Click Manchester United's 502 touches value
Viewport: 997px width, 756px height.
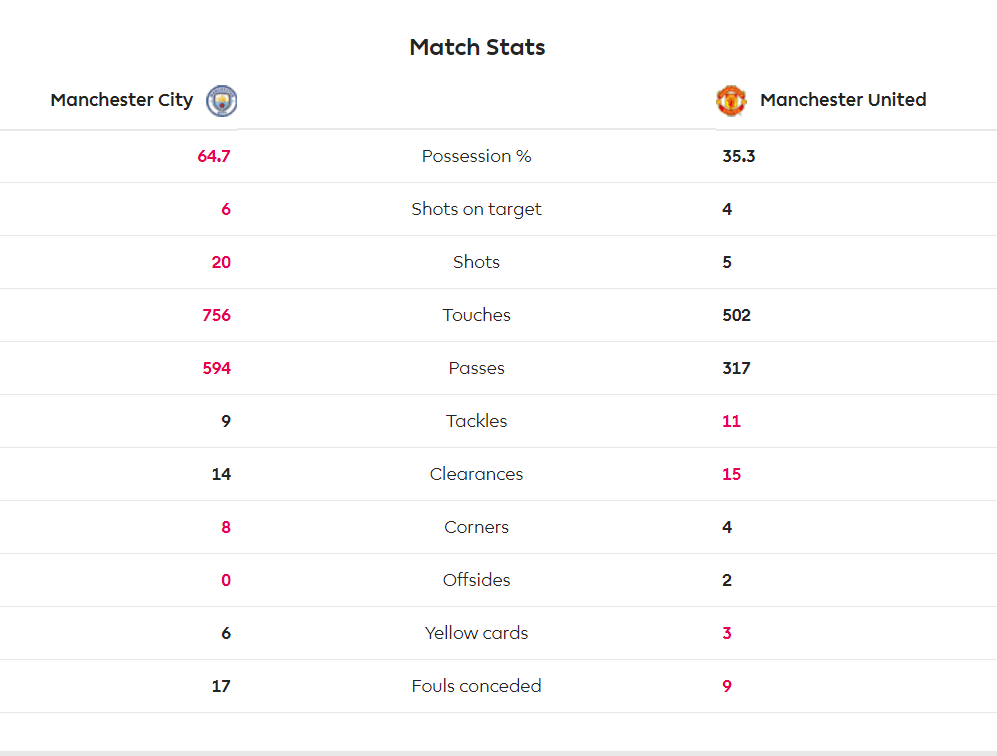pos(736,315)
